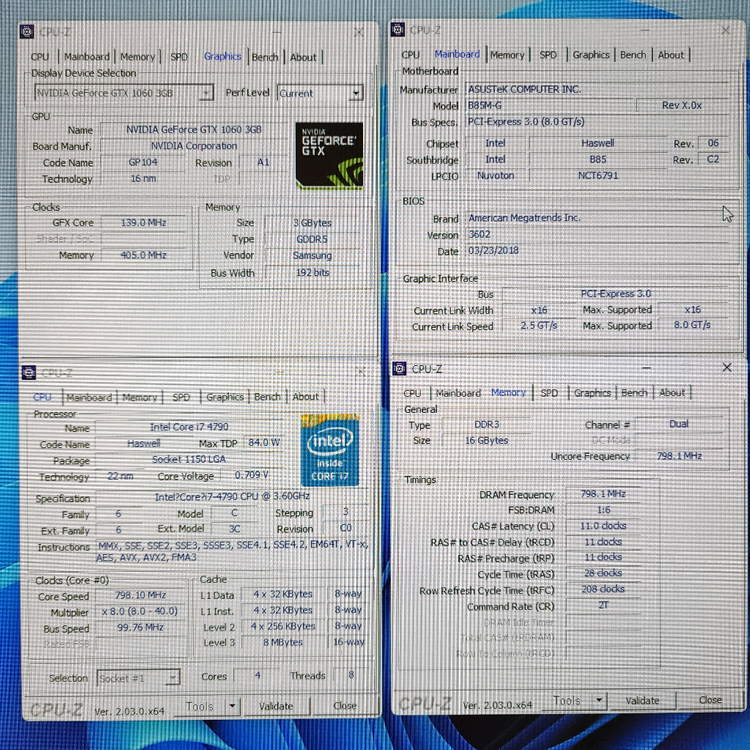Switch to Mainboard tab in CPU window
The width and height of the screenshot is (750, 750).
[89, 397]
